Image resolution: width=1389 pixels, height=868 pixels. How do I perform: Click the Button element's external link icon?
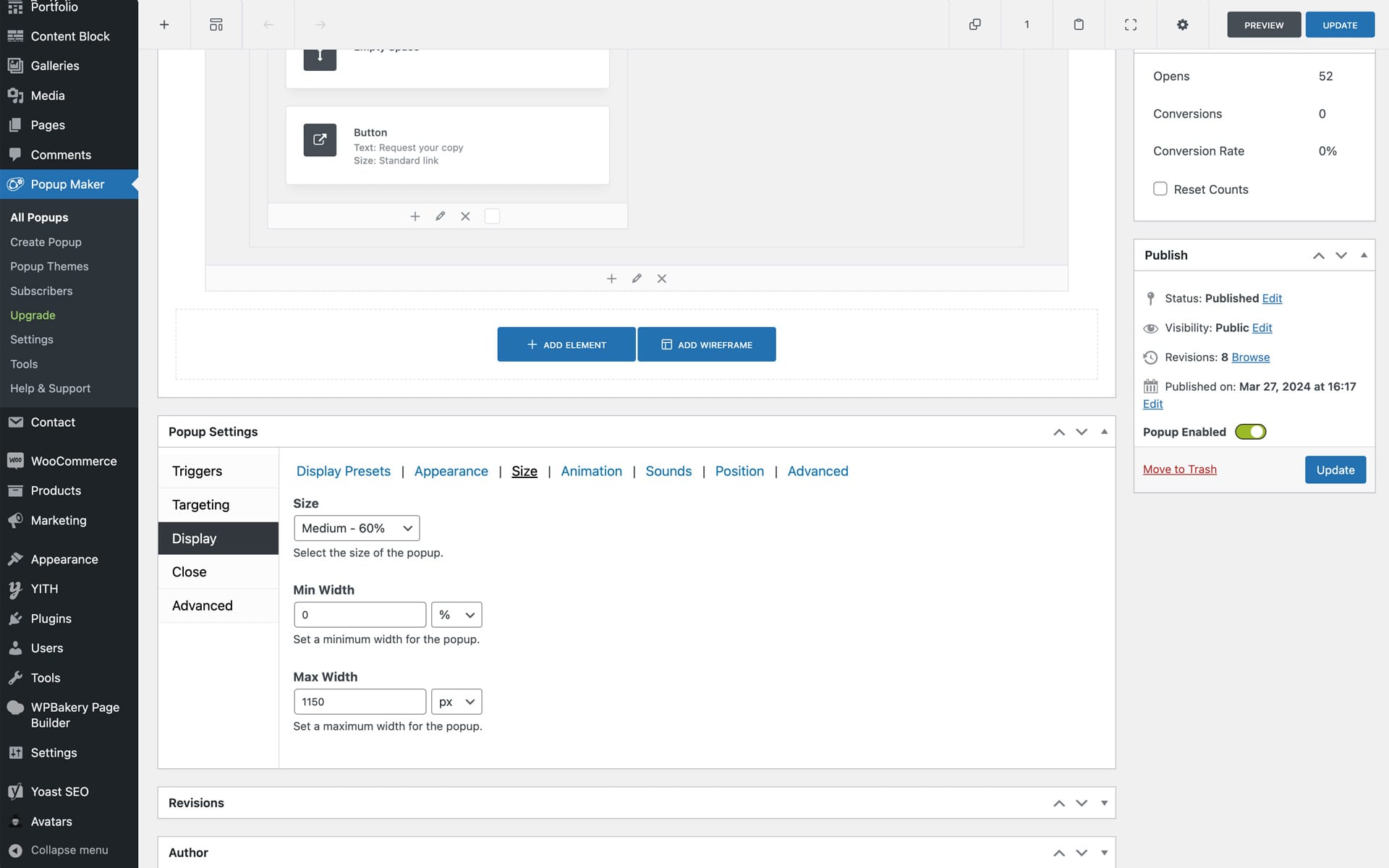click(x=320, y=140)
